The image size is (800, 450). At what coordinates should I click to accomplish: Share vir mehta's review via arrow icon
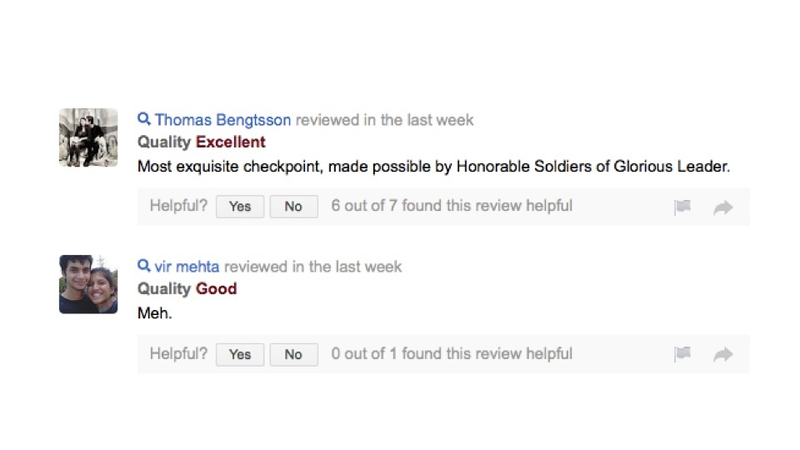tap(723, 354)
